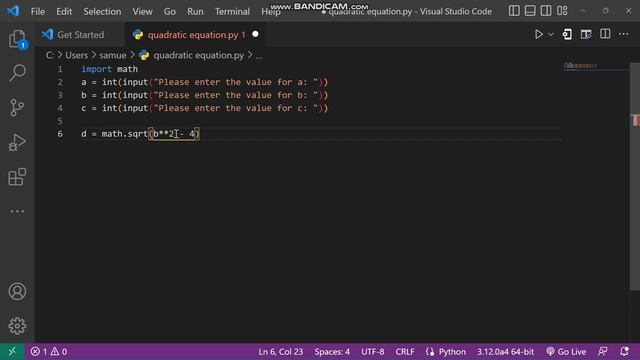Open the File menu
The width and height of the screenshot is (640, 360).
click(x=38, y=11)
